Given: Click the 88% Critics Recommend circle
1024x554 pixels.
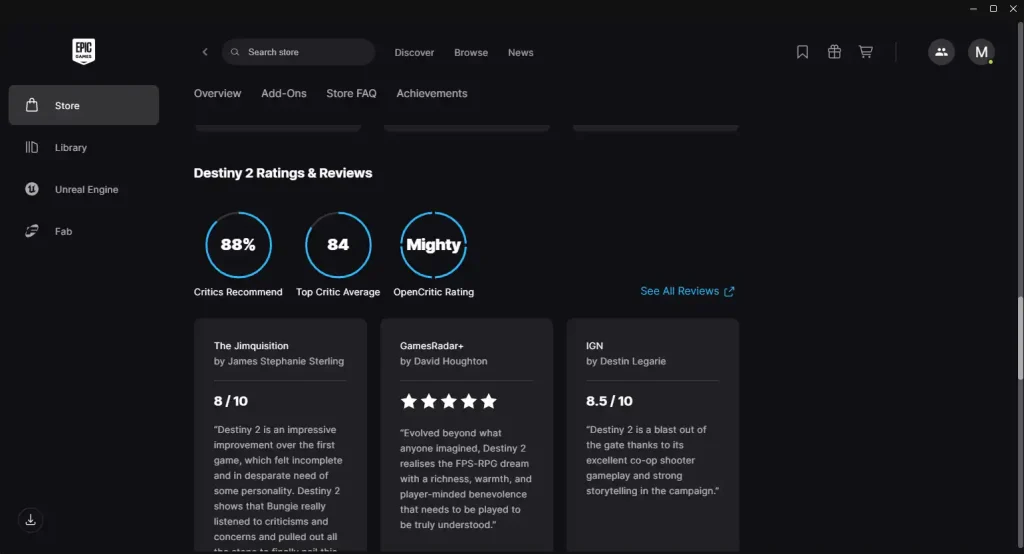Looking at the screenshot, I should [238, 245].
